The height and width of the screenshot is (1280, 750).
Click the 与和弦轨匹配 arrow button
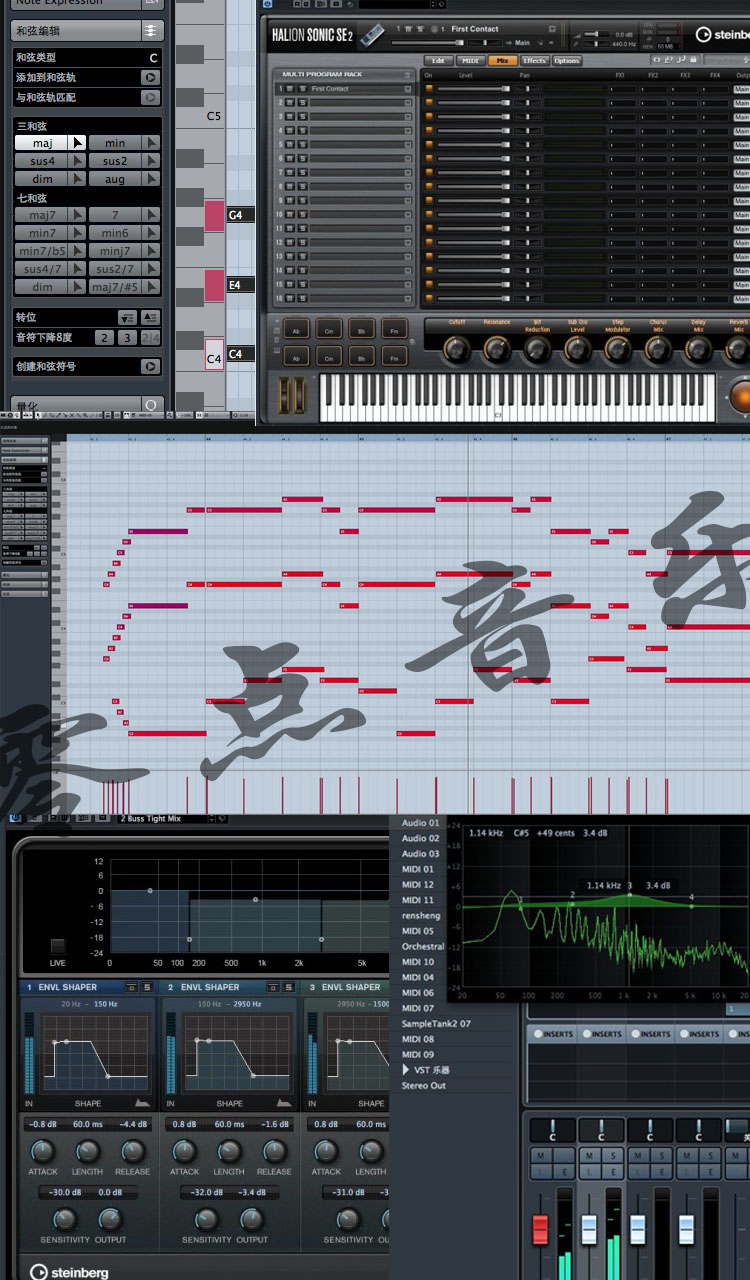pyautogui.click(x=150, y=97)
